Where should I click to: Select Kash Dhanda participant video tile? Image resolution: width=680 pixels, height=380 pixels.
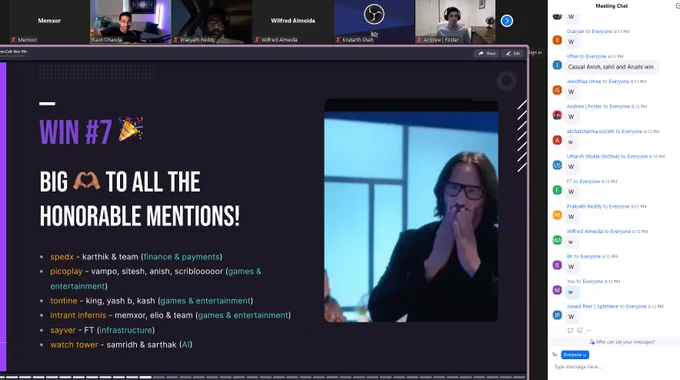(x=130, y=22)
